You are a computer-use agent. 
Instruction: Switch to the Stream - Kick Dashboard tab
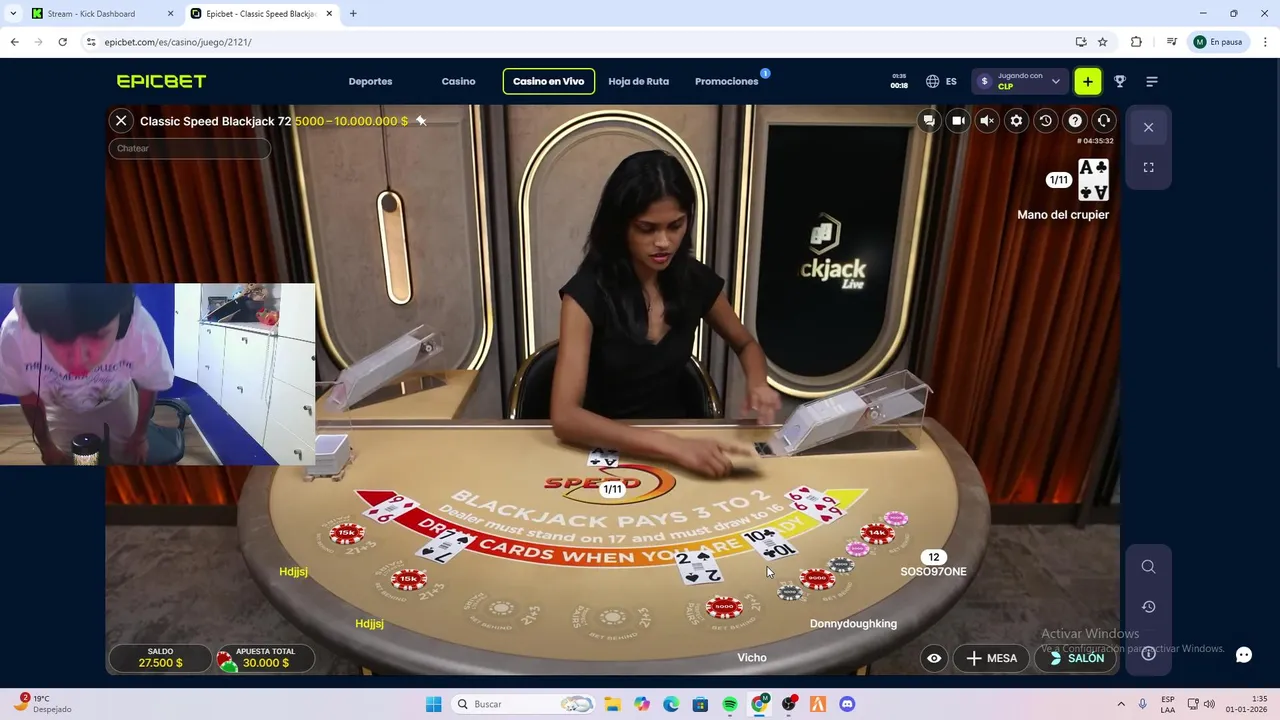(x=100, y=14)
